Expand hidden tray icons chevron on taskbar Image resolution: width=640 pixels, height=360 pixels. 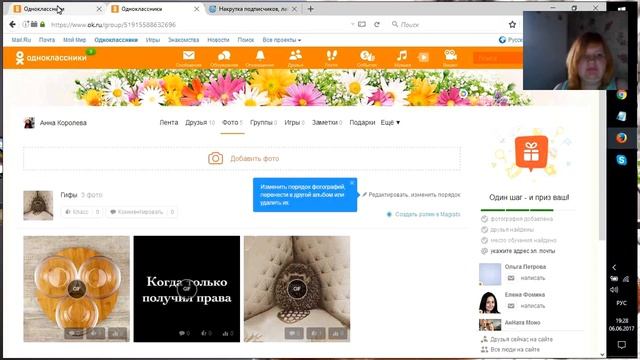pyautogui.click(x=614, y=267)
